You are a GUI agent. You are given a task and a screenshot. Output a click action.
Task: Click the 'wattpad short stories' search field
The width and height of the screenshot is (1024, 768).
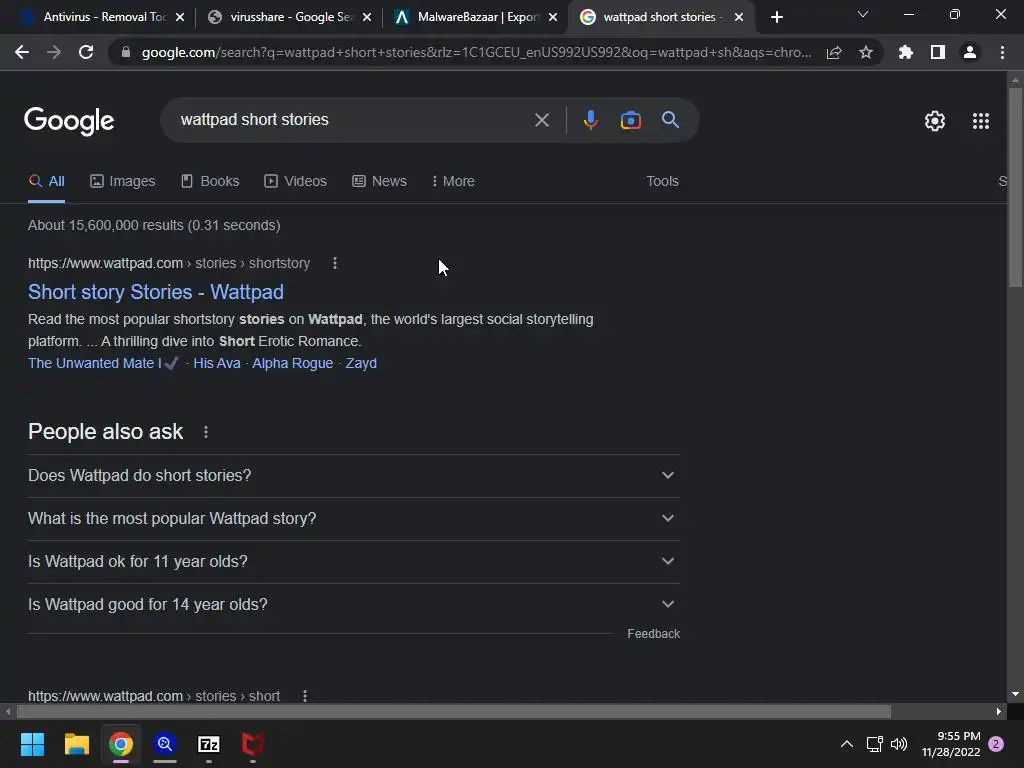point(353,120)
